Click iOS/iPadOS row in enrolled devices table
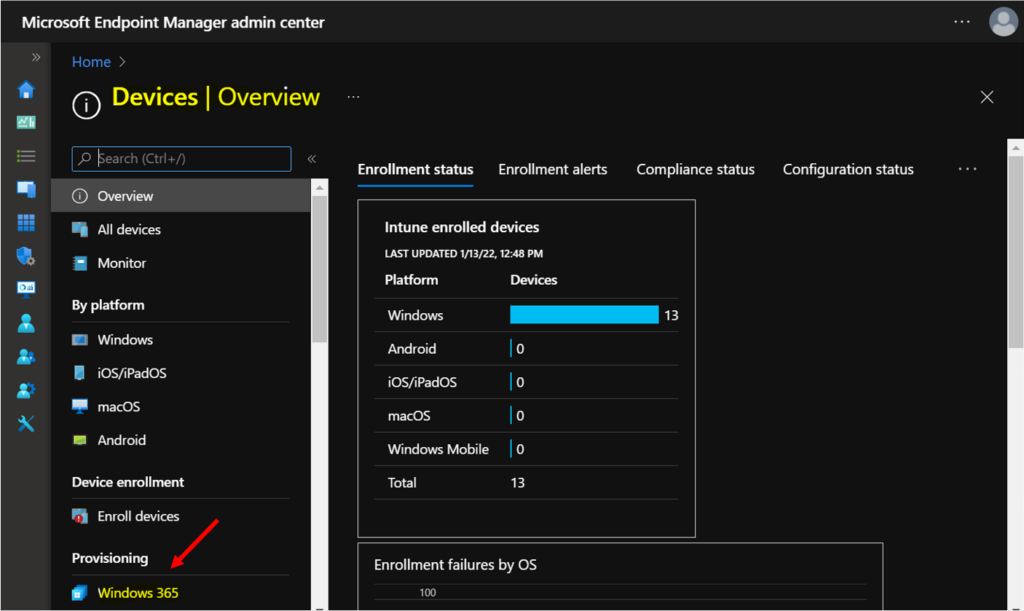Screen dimensions: 1024x611 526,382
